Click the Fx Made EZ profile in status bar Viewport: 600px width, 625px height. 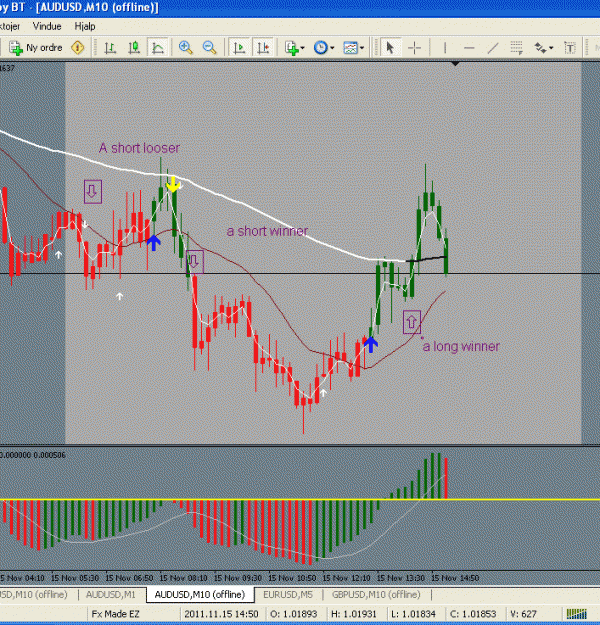[x=116, y=614]
